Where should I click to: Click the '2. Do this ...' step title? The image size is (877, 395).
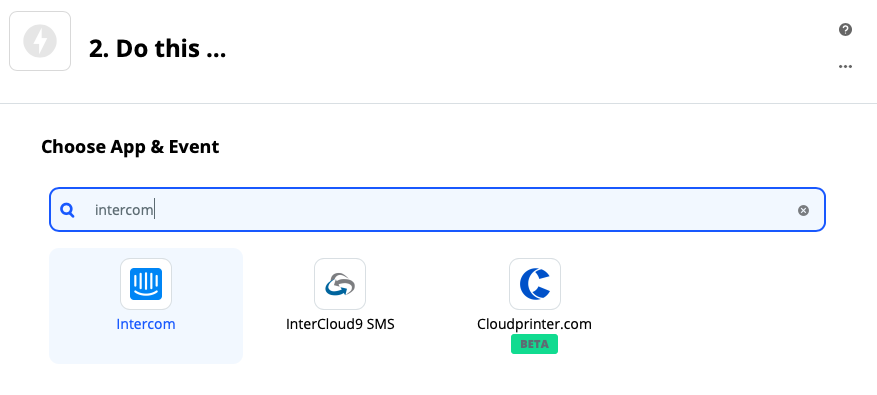[157, 49]
